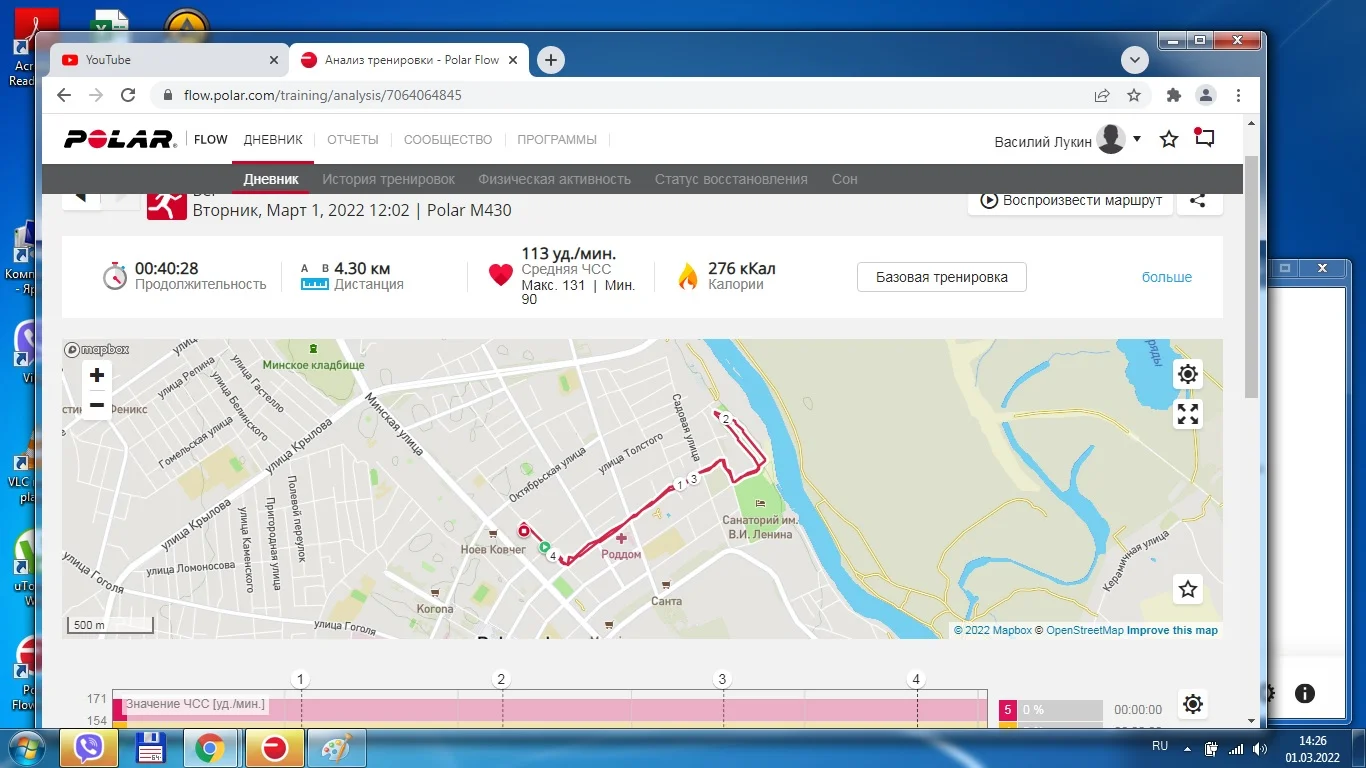Click the route end marker on the map
This screenshot has width=1366, height=768.
(x=522, y=531)
